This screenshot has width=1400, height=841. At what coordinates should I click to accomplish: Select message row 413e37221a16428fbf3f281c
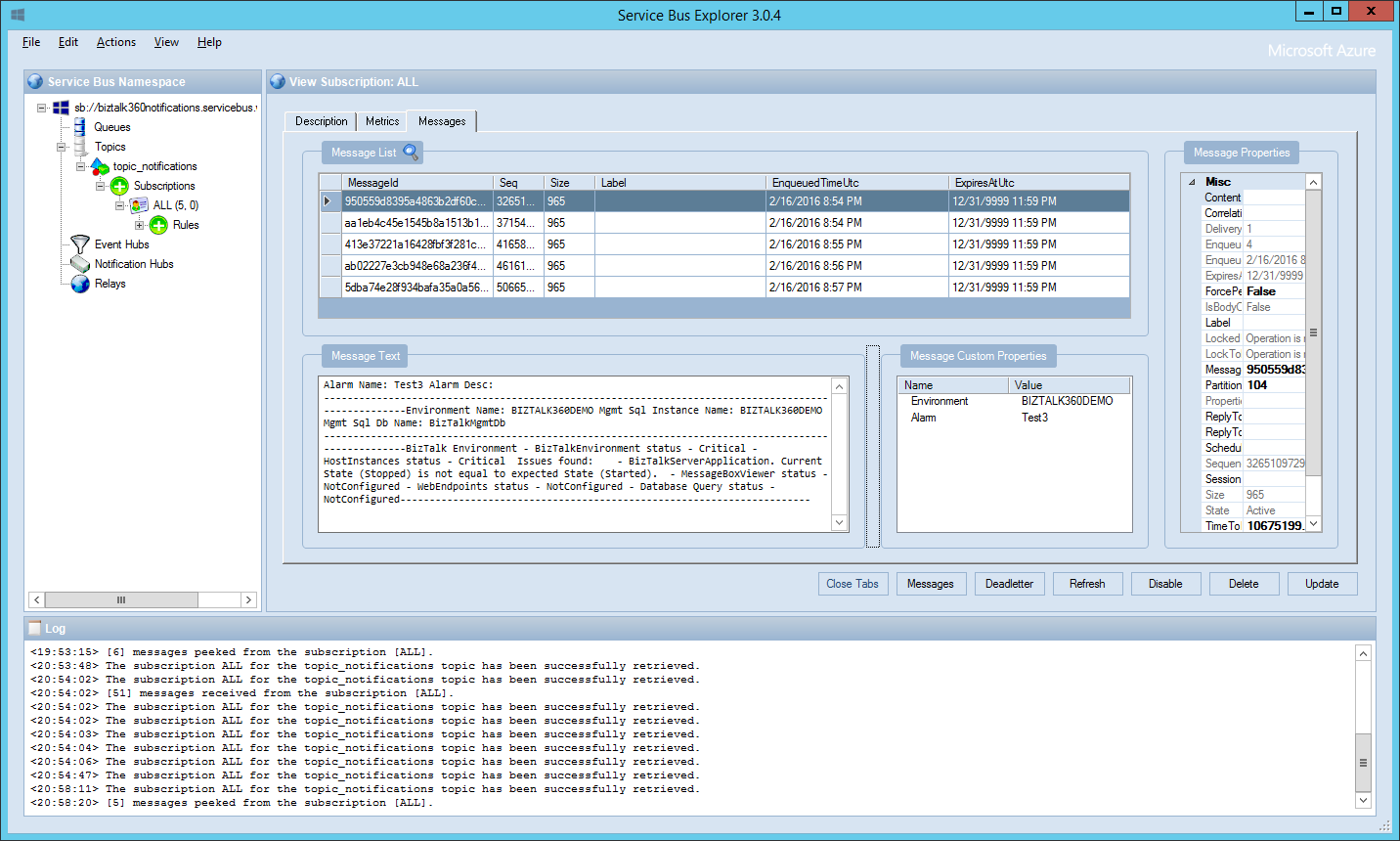(x=724, y=244)
